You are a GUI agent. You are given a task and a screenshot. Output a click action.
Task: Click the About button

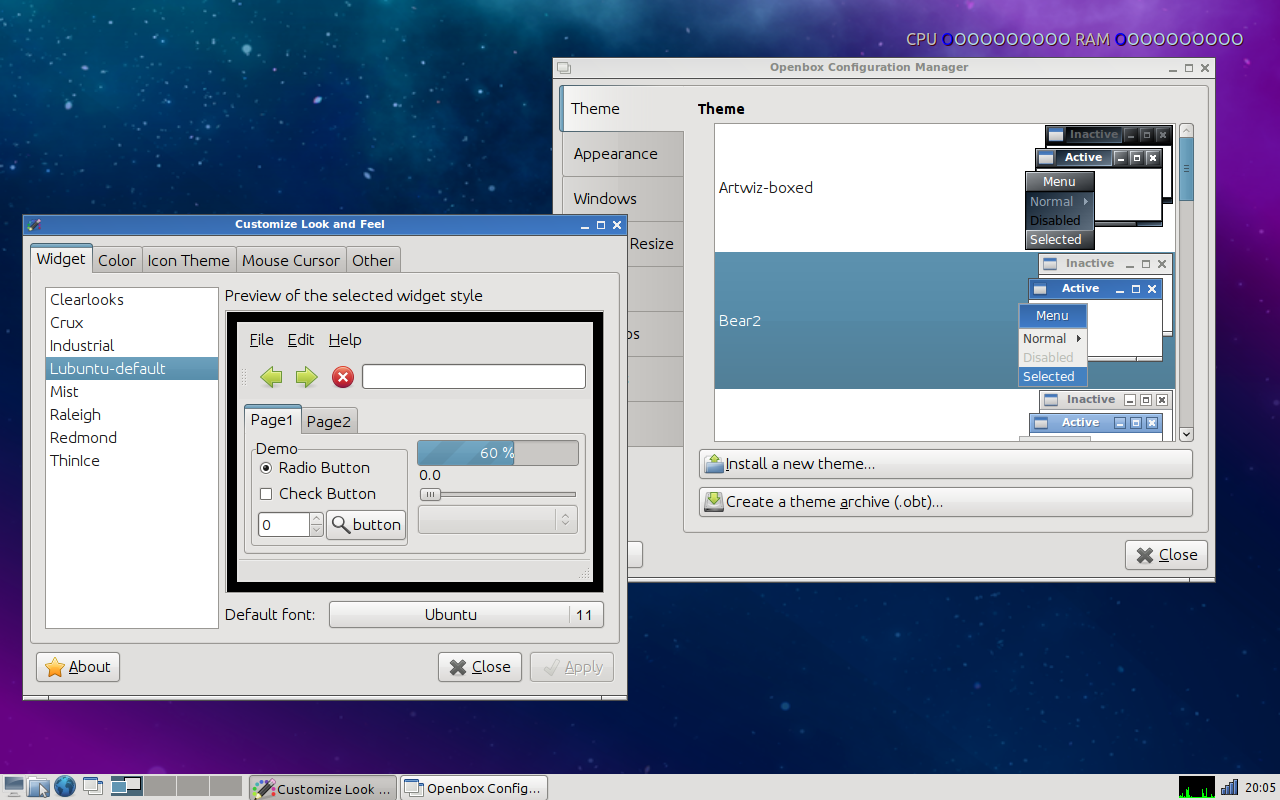click(78, 667)
